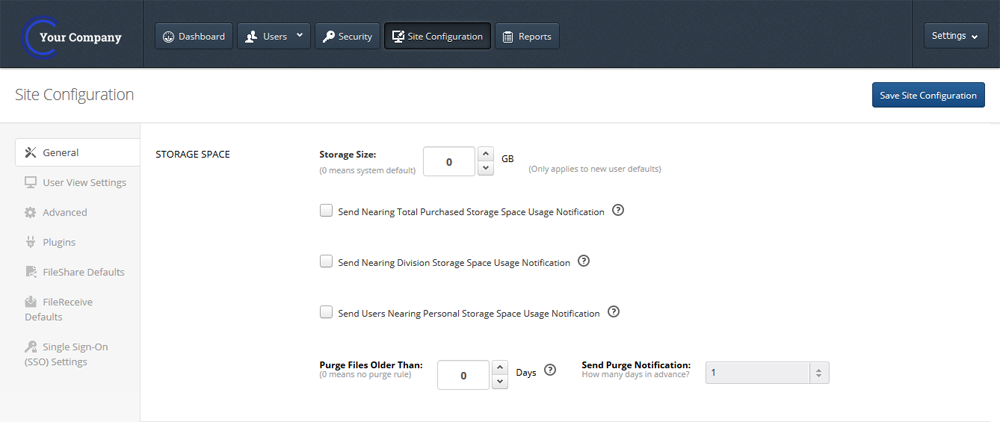The height and width of the screenshot is (422, 1000).
Task: Click the Purge Files Older Than field
Action: 463,375
